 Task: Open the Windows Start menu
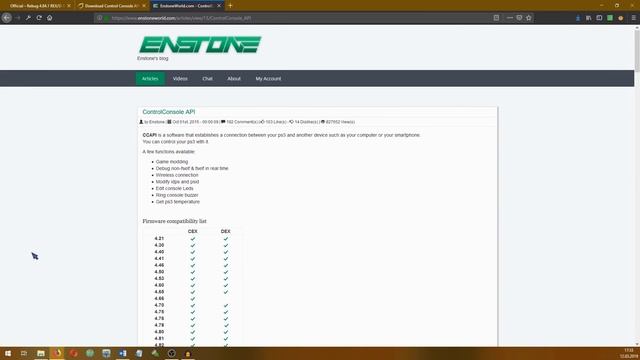point(8,353)
